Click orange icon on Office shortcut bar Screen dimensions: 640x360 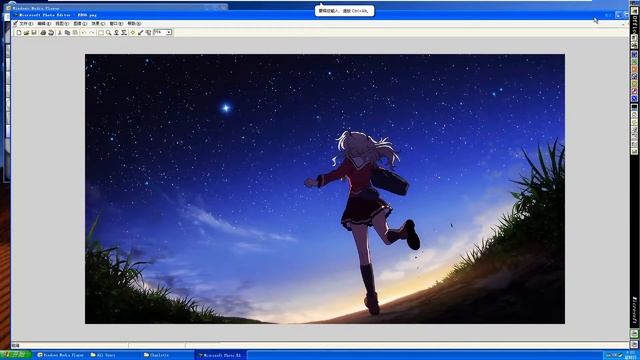point(634,69)
